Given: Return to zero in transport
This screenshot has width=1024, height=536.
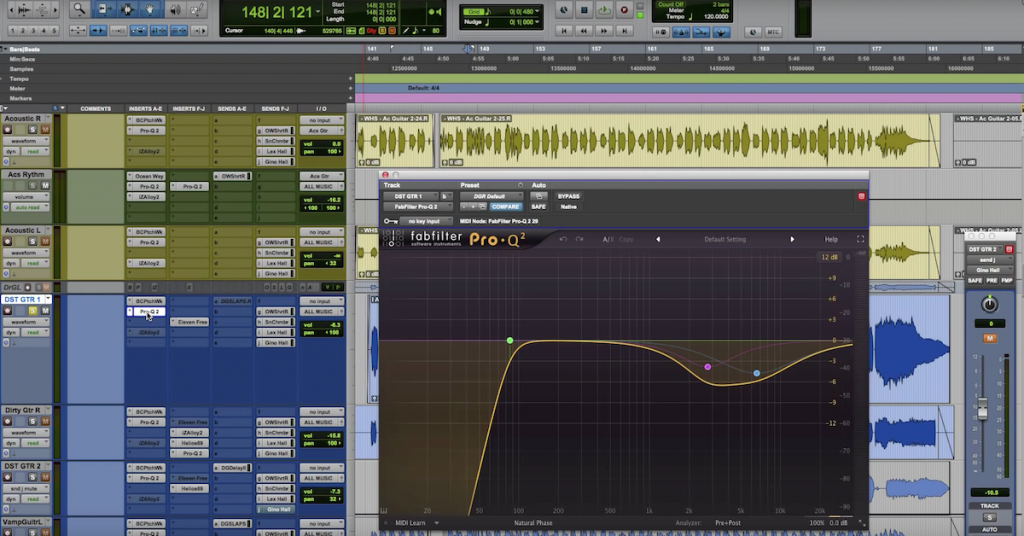Looking at the screenshot, I should click(564, 31).
